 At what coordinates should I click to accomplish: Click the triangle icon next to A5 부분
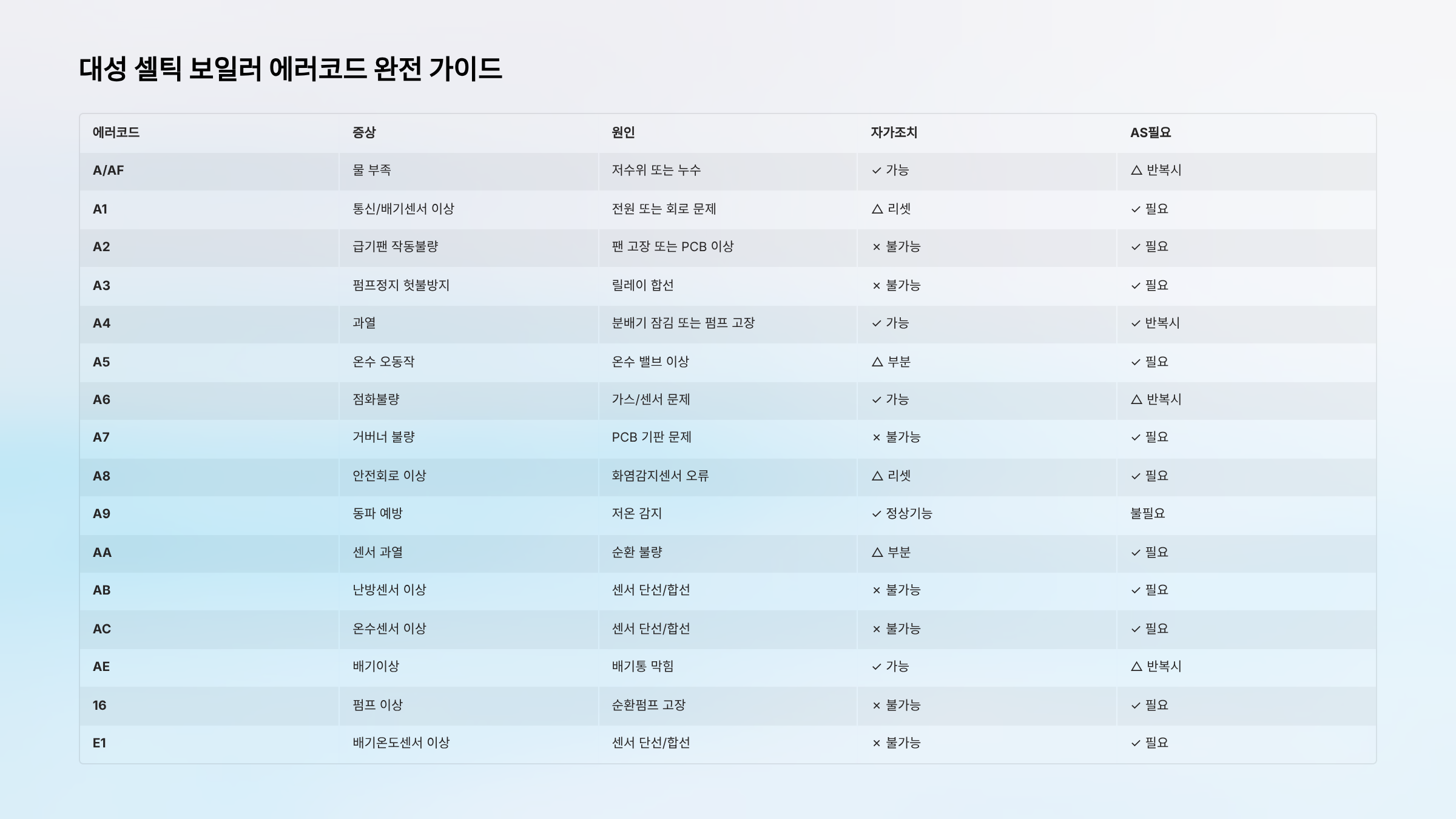(x=877, y=362)
